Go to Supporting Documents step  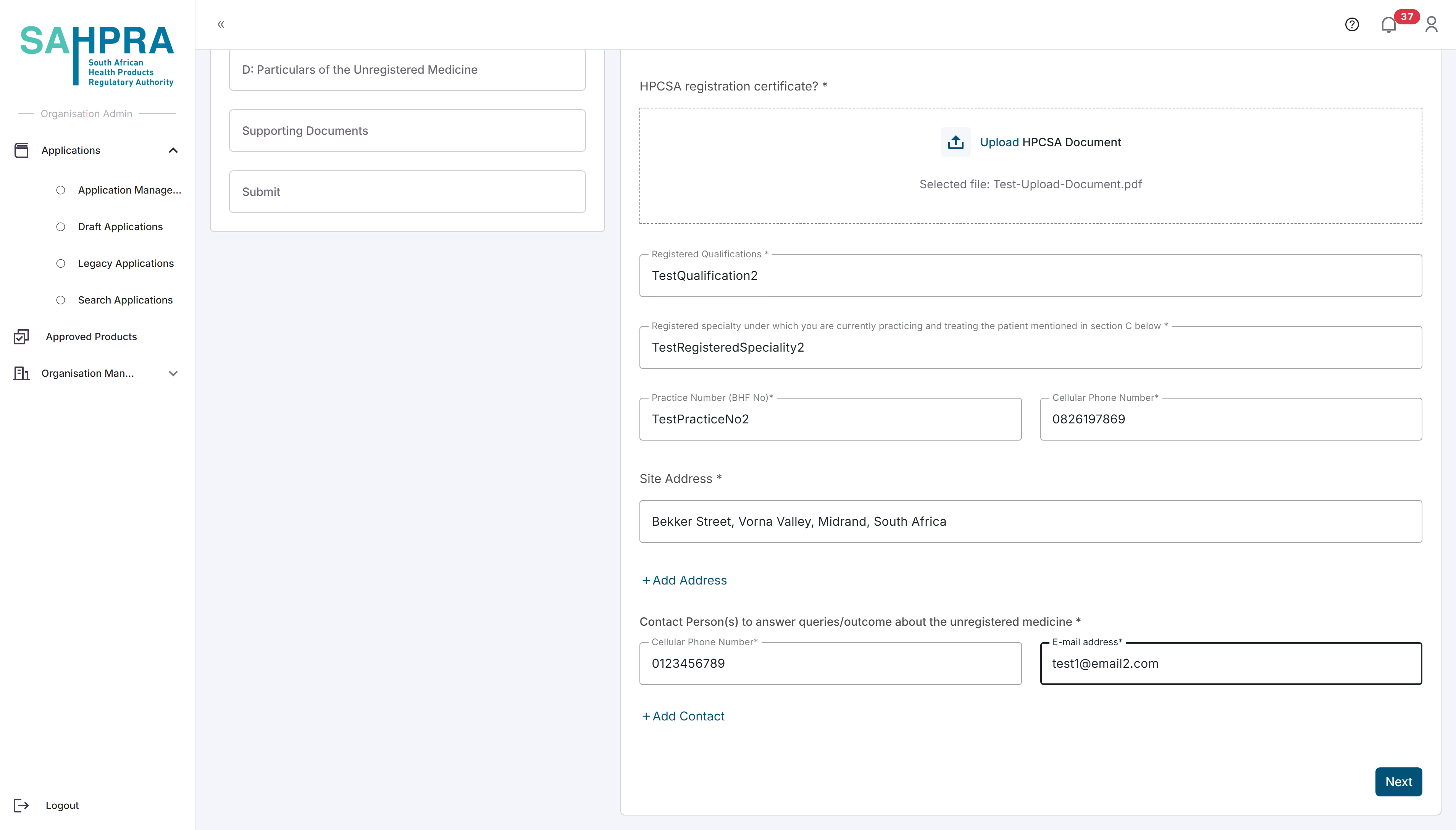coord(407,131)
